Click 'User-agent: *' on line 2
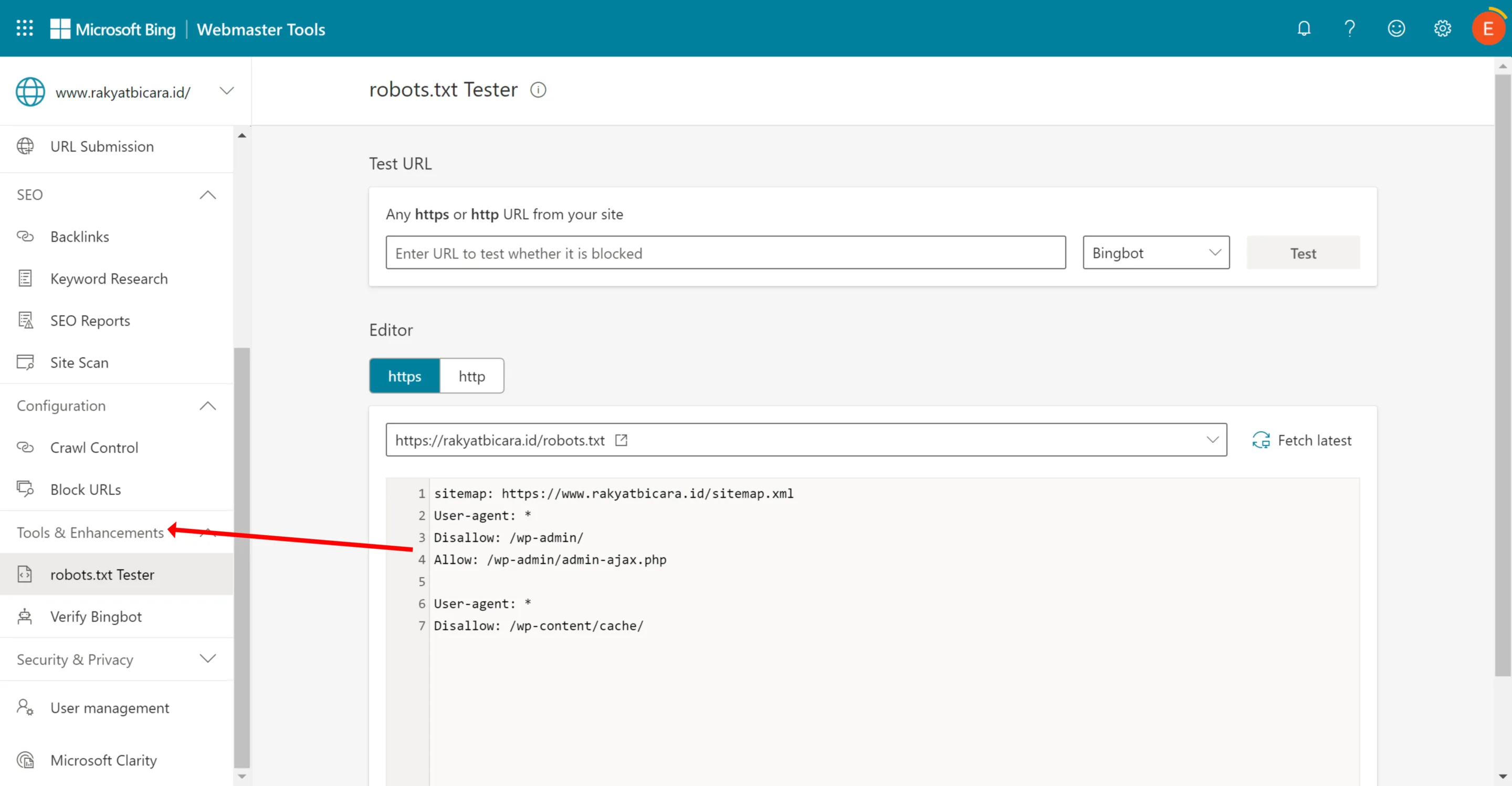Image resolution: width=1512 pixels, height=786 pixels. [x=482, y=515]
